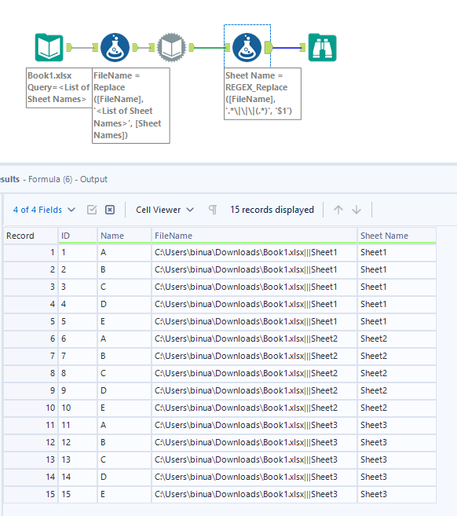Click the Input Data output anchor
The height and width of the screenshot is (516, 457).
(x=69, y=47)
